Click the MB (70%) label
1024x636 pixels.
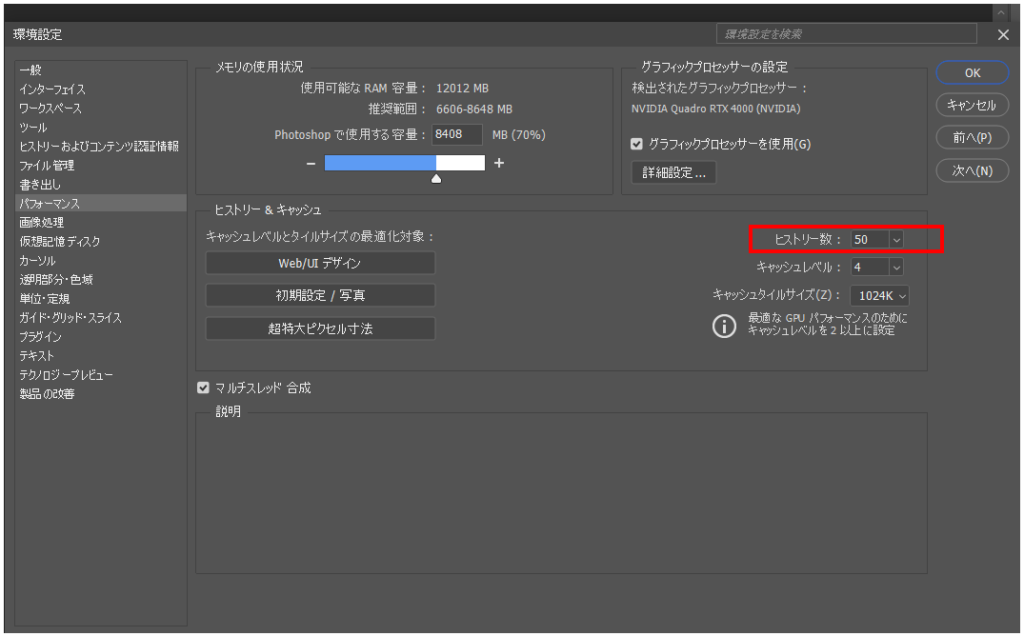coord(519,135)
